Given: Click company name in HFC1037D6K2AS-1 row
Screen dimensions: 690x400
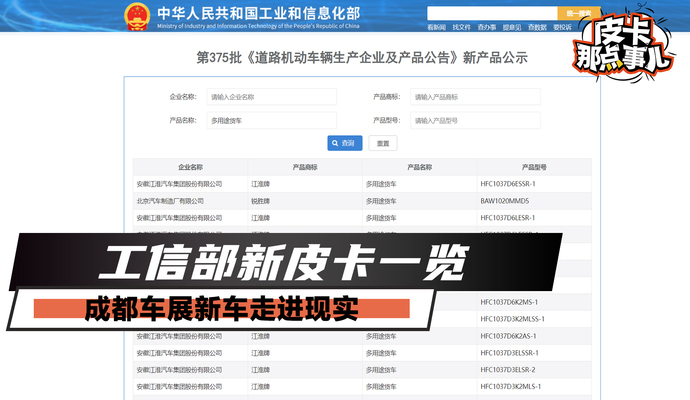Looking at the screenshot, I should [179, 336].
